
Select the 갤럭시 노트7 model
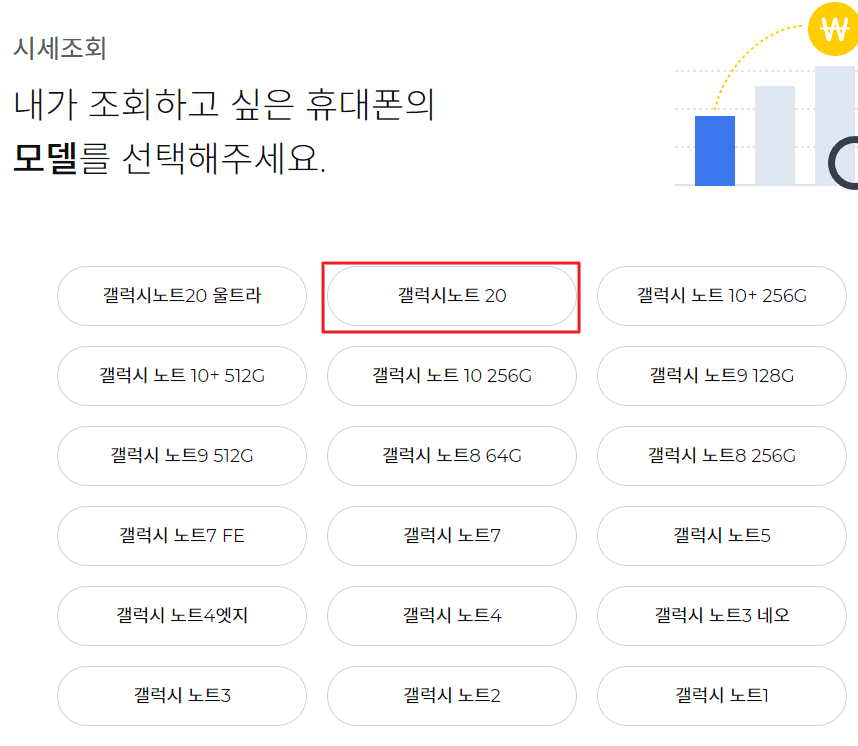click(451, 536)
